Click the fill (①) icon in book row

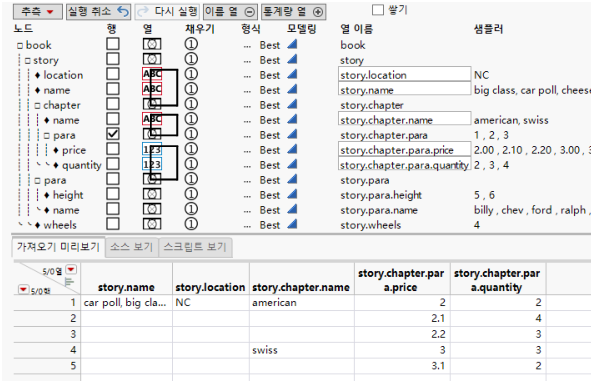coord(191,44)
